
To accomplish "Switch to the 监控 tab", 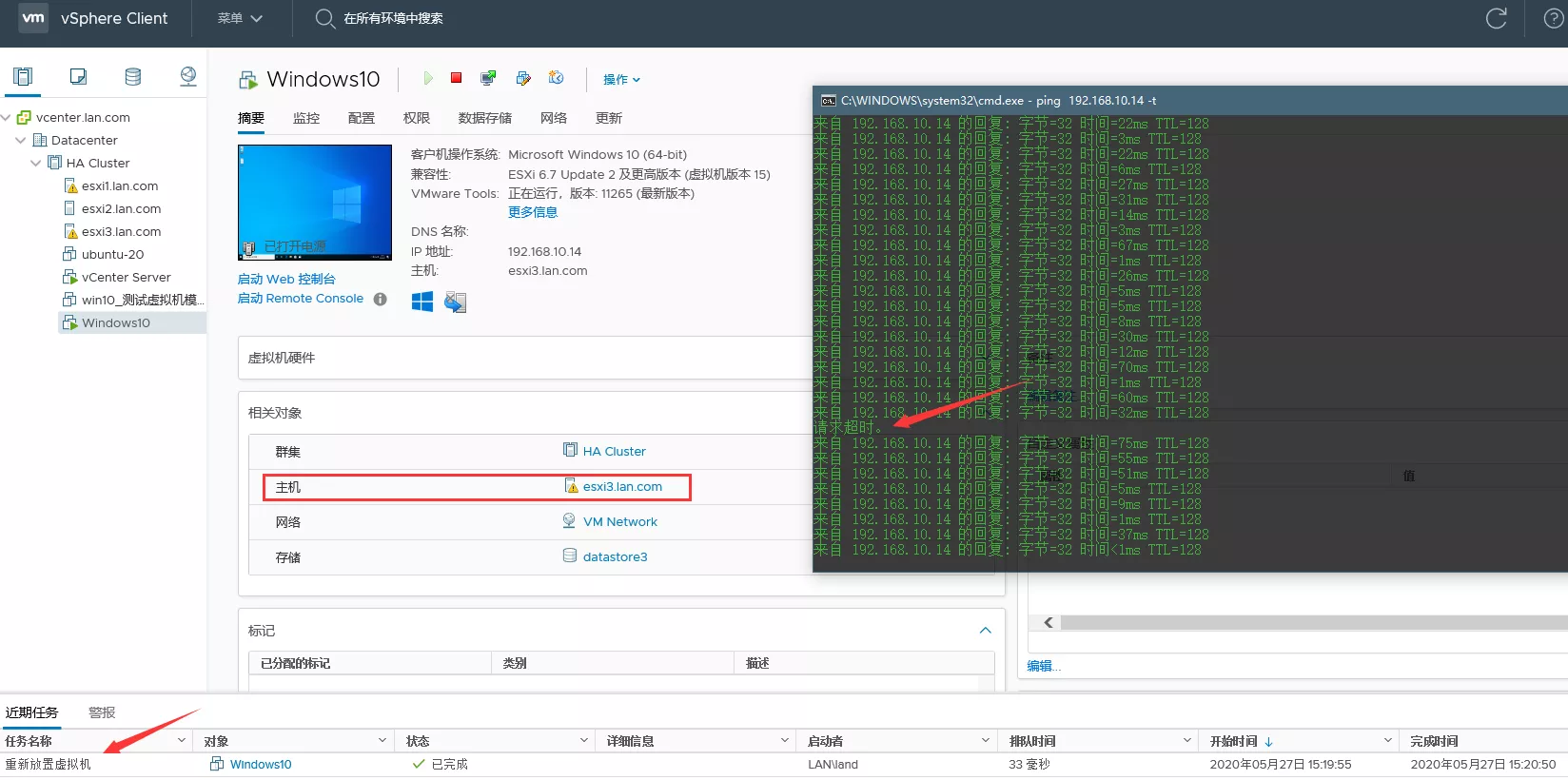I will pos(306,118).
